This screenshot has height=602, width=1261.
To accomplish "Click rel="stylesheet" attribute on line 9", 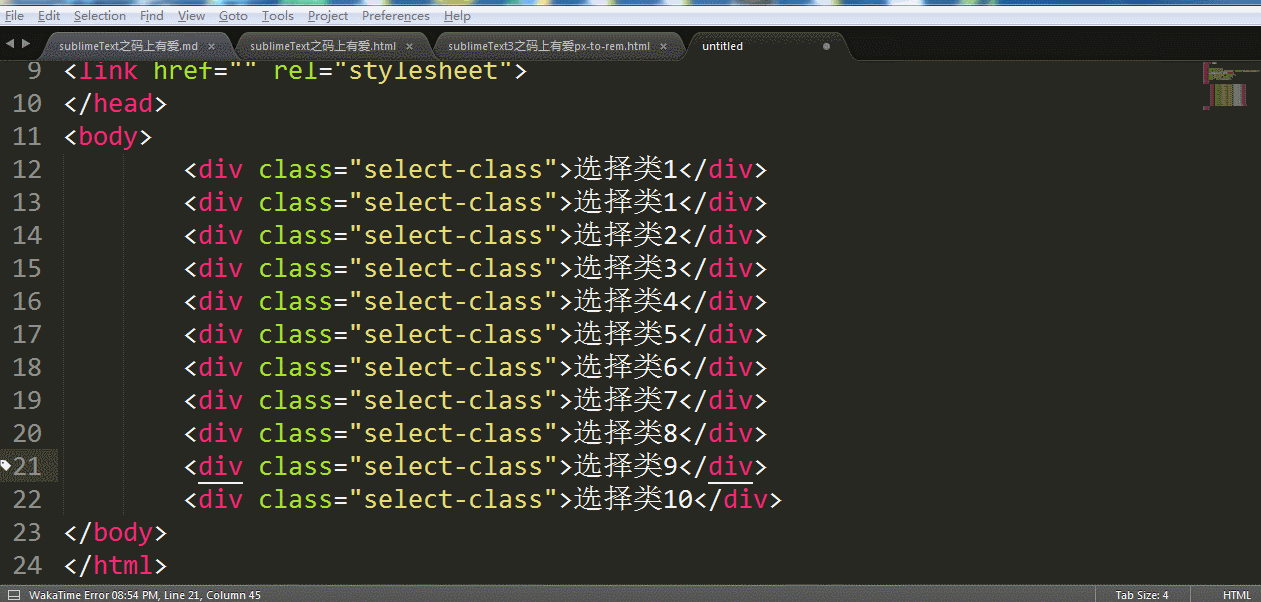I will coord(392,72).
